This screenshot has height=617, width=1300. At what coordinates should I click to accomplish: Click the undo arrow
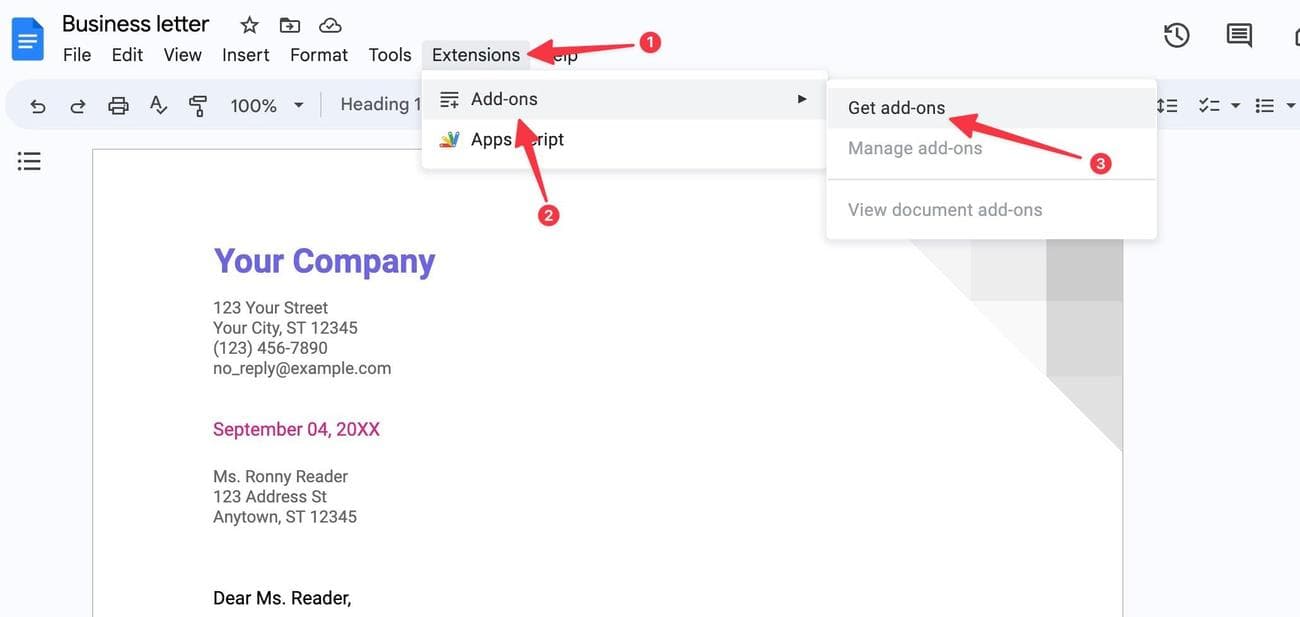(x=38, y=105)
